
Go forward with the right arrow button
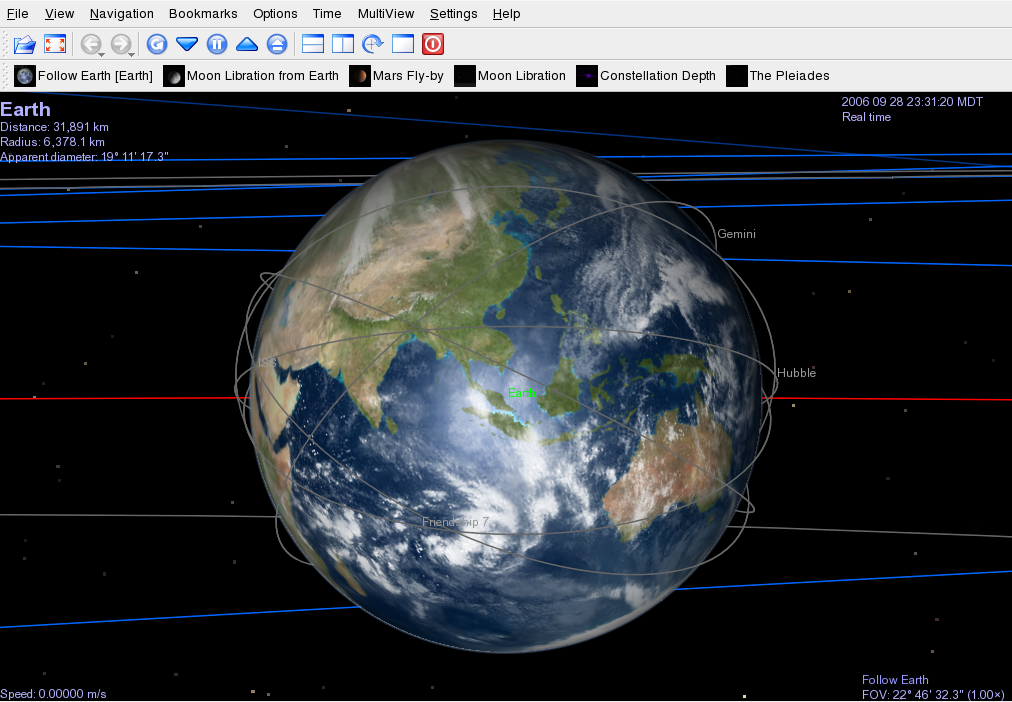121,45
